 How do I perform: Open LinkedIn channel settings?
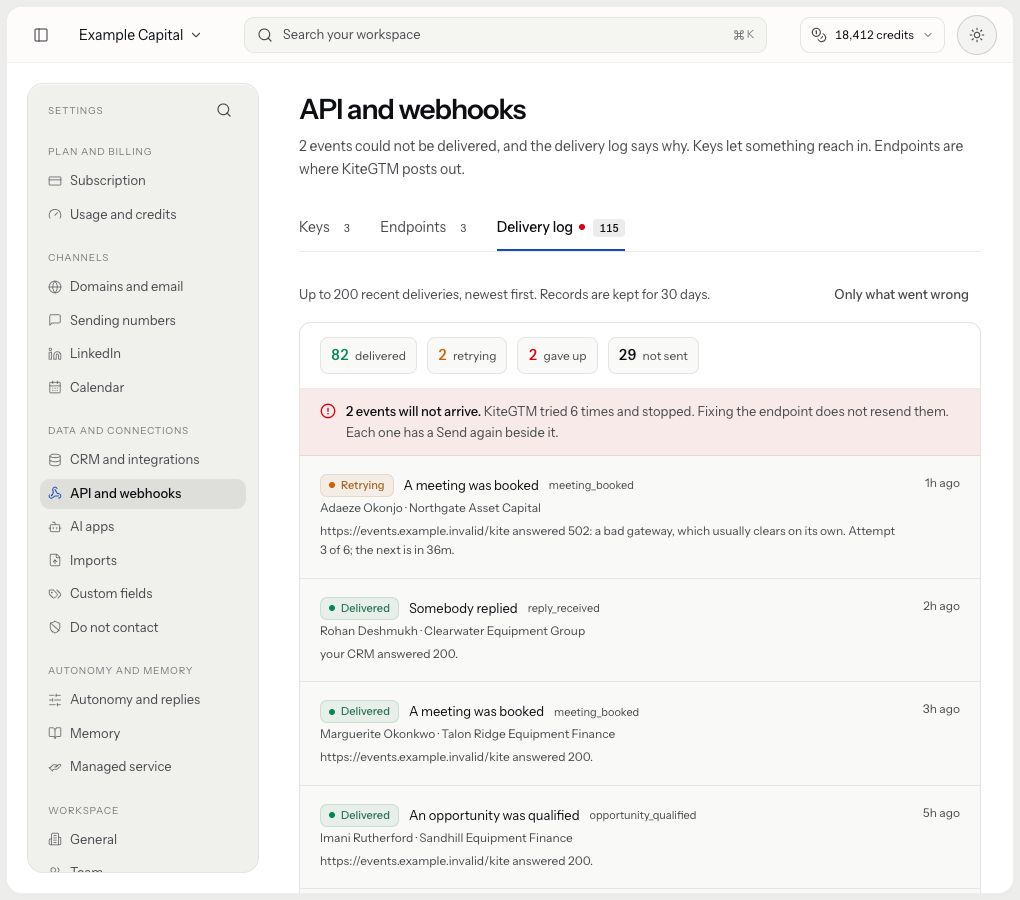click(143, 354)
